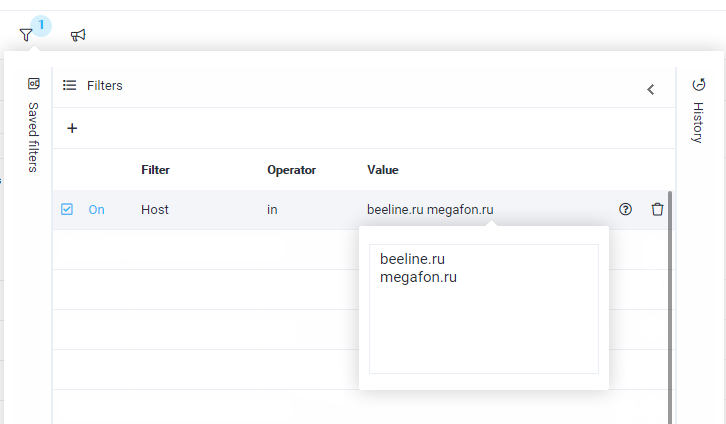
Task: Open the History clock icon
Action: point(698,85)
